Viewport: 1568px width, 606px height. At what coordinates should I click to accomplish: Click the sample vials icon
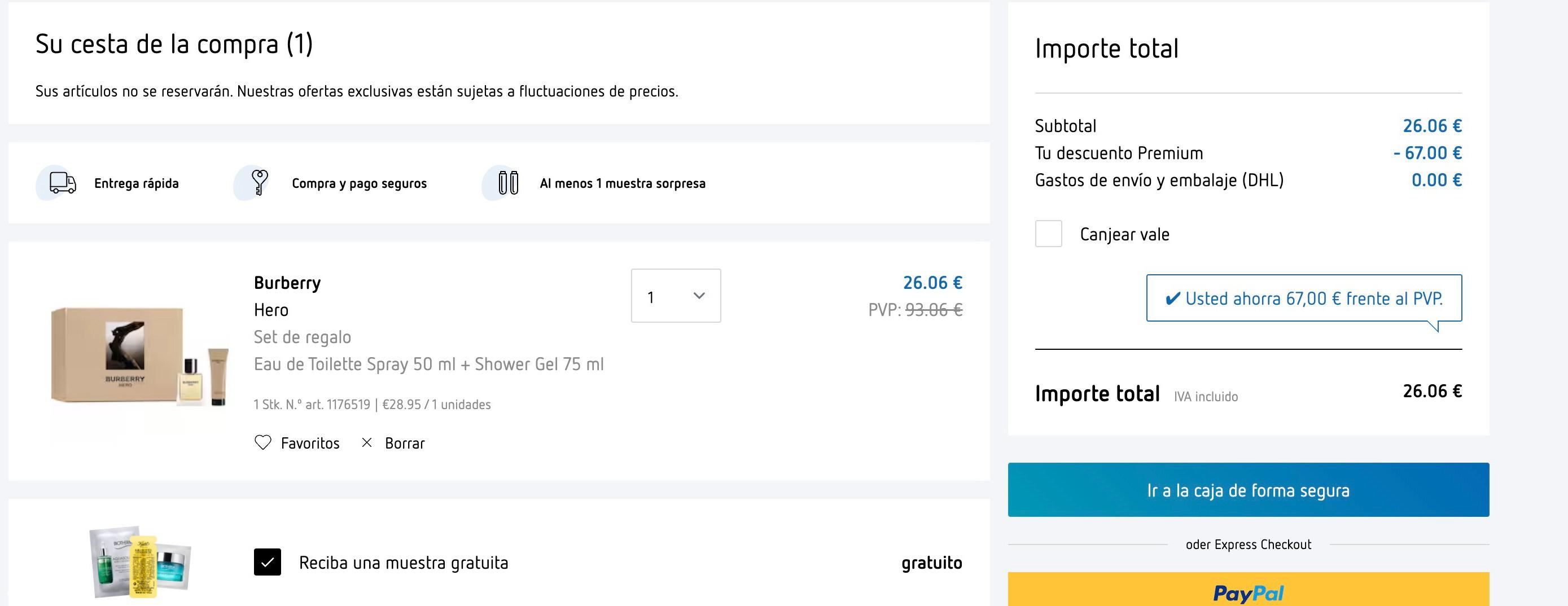point(508,182)
